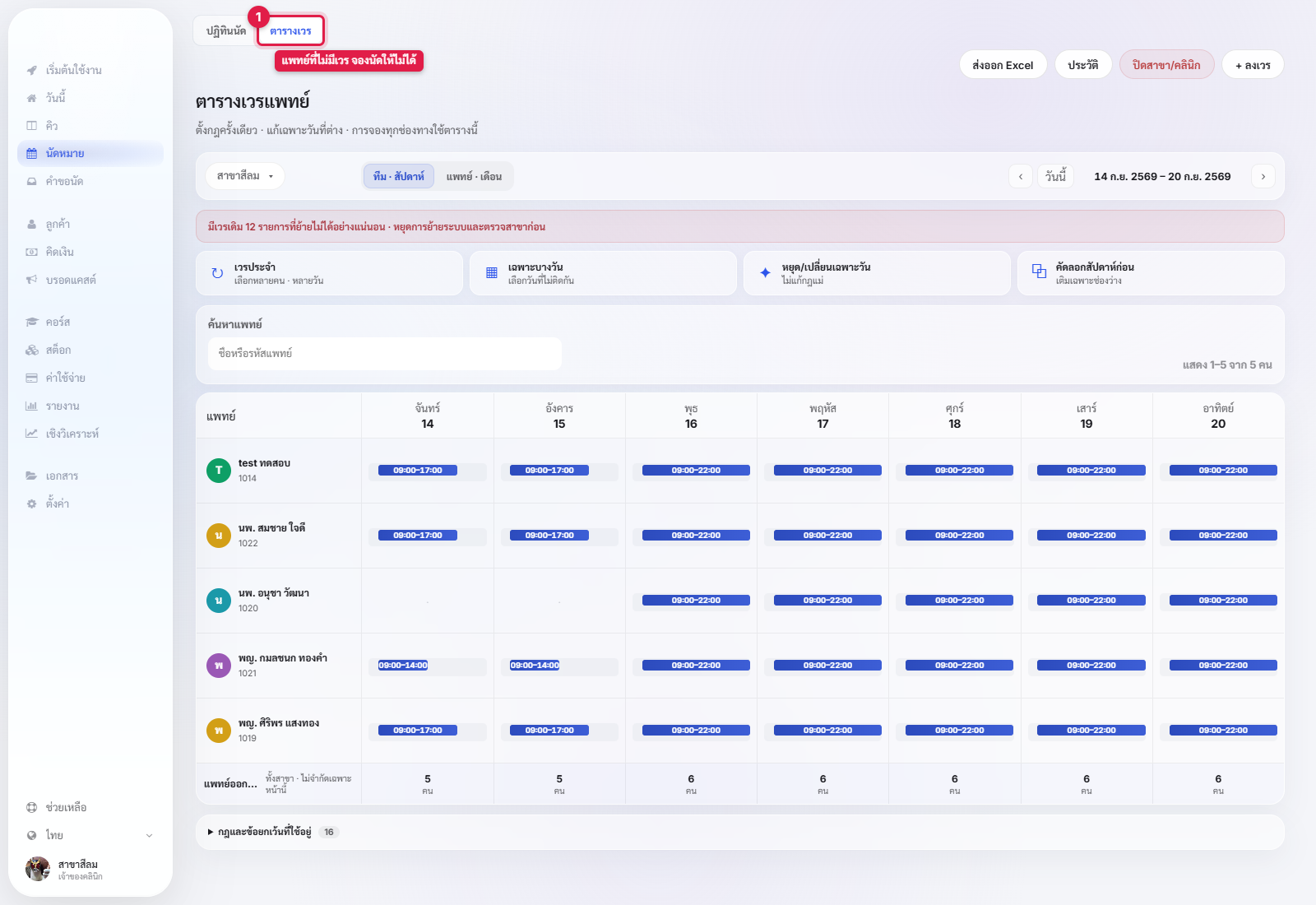Screen dimensions: 1316x905
Task: Open the สาขาสีลม branch dropdown
Action: [x=245, y=176]
